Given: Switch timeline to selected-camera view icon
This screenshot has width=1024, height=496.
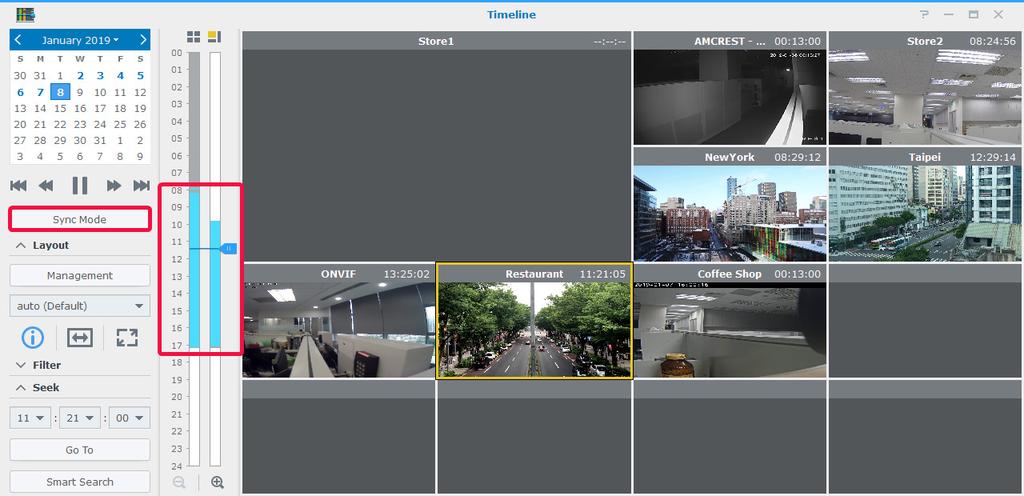Looking at the screenshot, I should click(x=214, y=37).
